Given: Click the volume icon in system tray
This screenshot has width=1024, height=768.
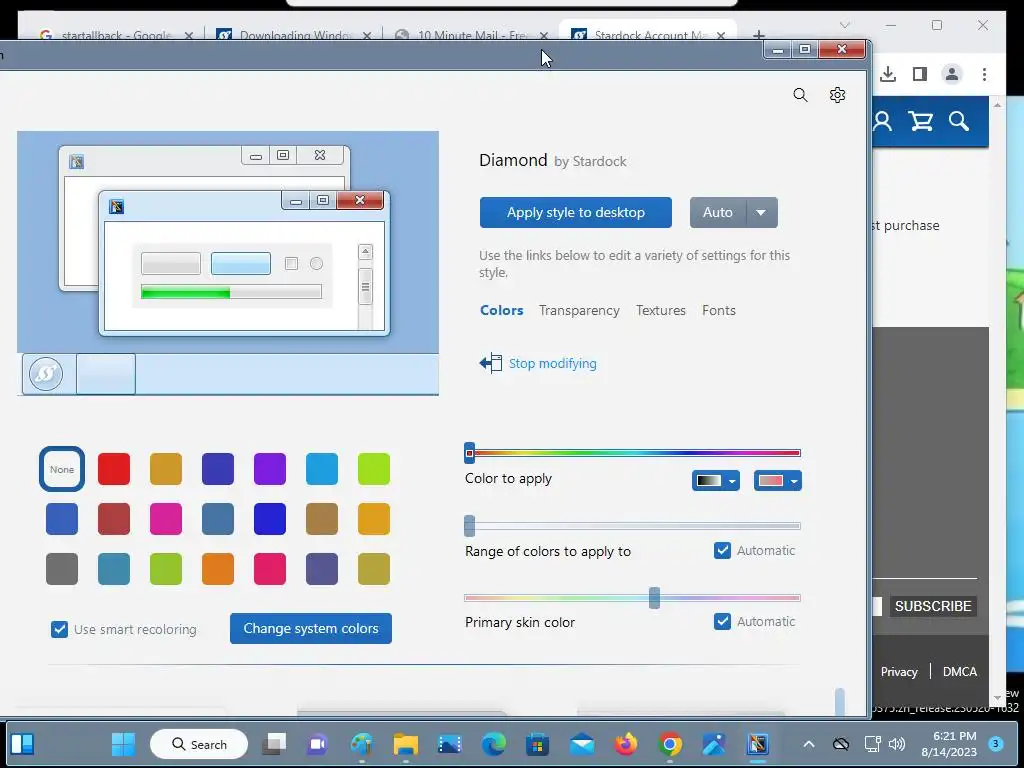Looking at the screenshot, I should click(x=897, y=744).
